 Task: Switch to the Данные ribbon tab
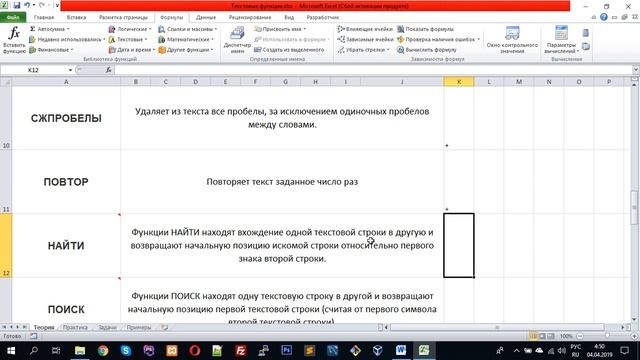coord(206,18)
